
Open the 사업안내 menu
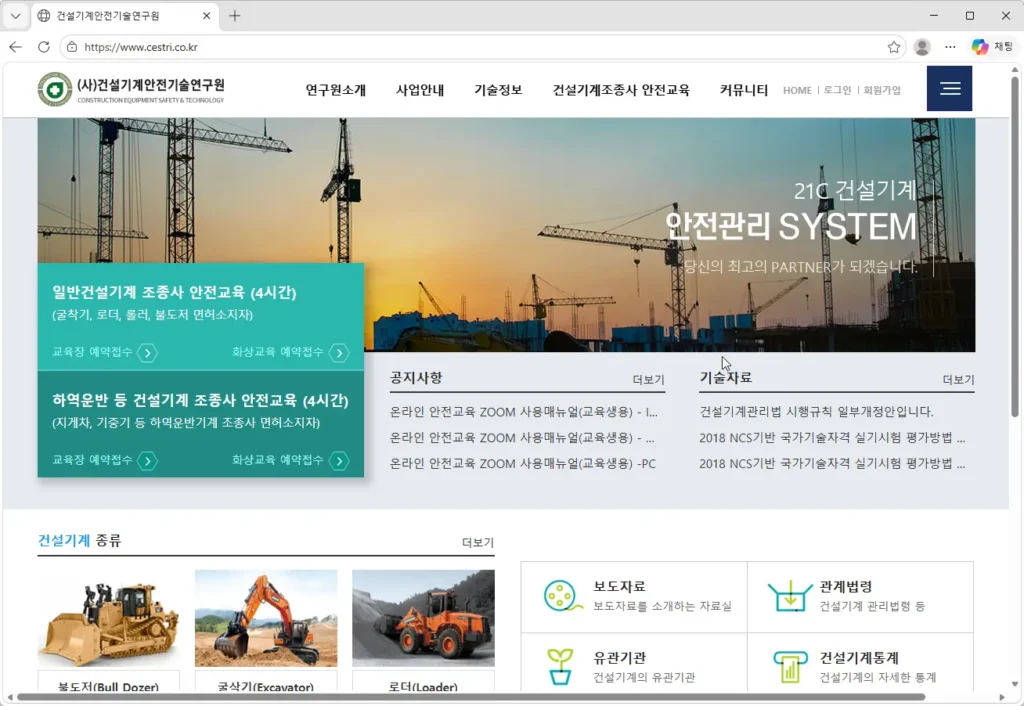420,90
